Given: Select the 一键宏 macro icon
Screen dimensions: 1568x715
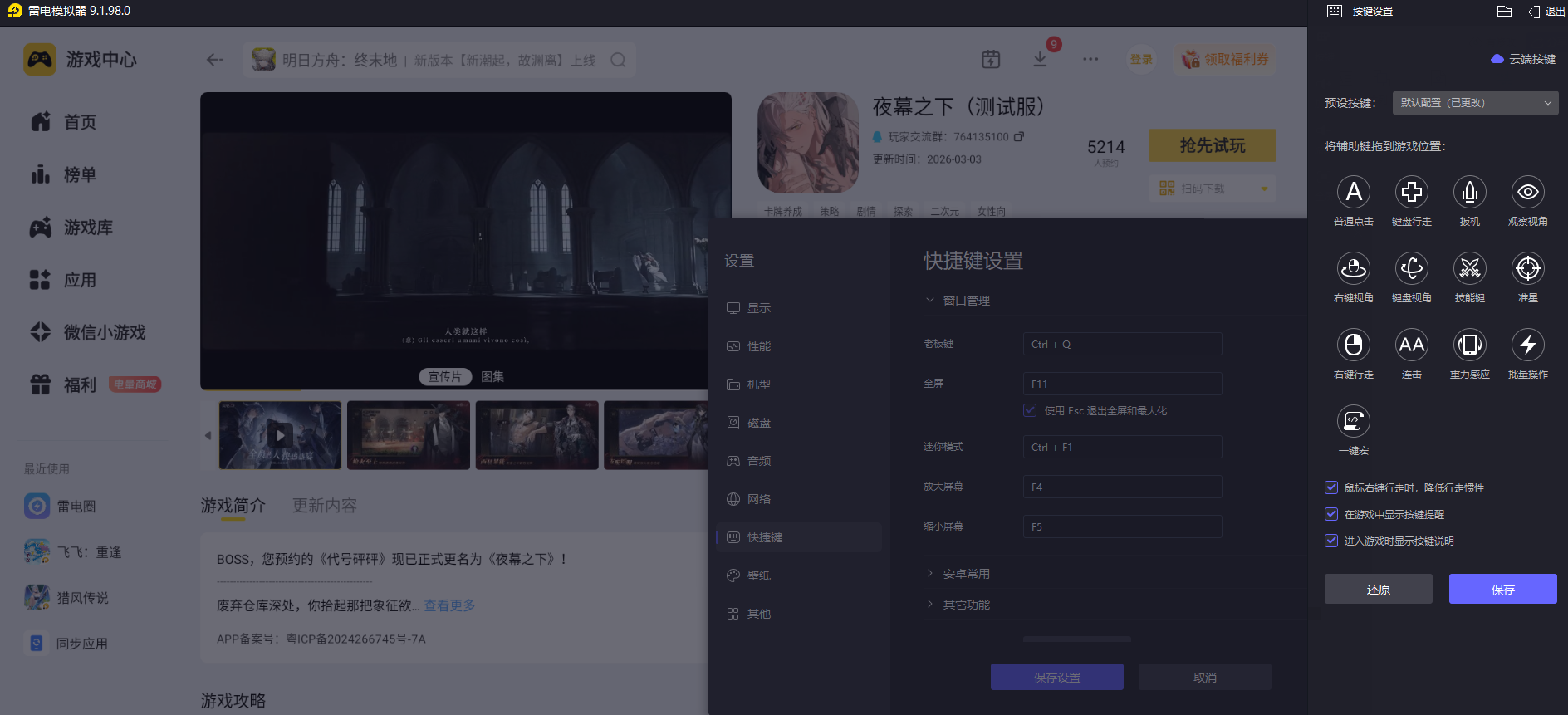Looking at the screenshot, I should tap(1354, 421).
